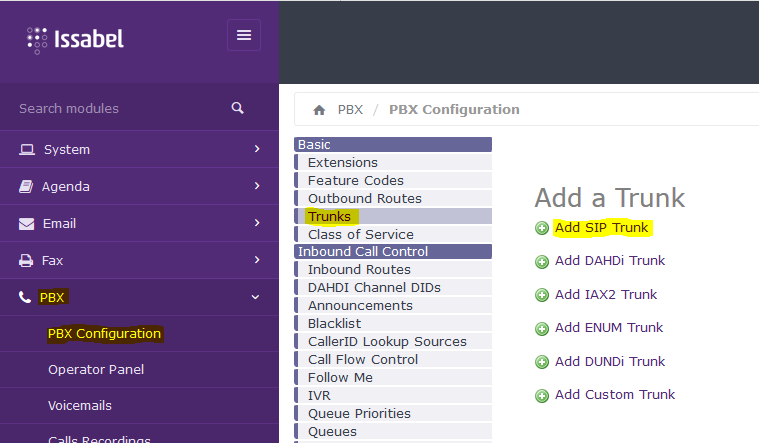Click the home icon in breadcrumb
Image resolution: width=759 pixels, height=443 pixels.
320,110
